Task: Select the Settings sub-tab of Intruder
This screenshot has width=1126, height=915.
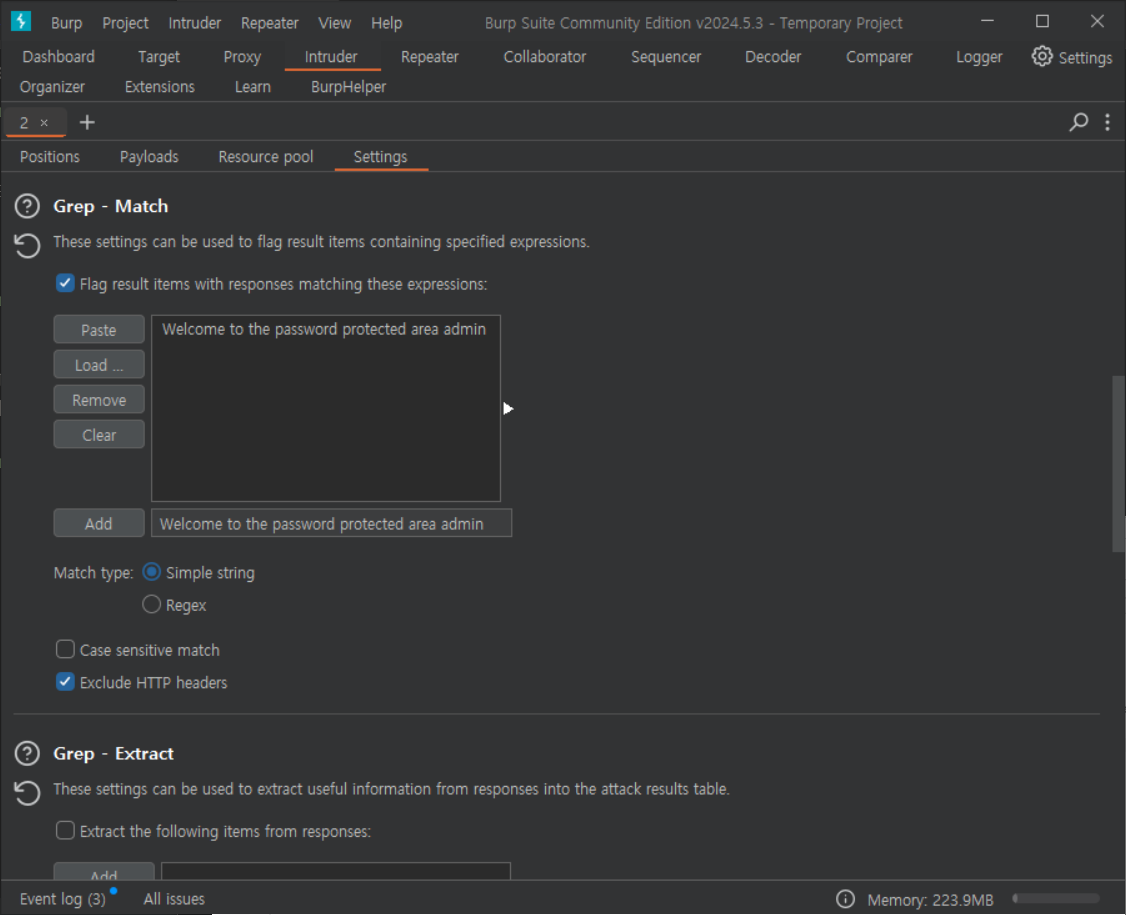Action: pos(381,157)
